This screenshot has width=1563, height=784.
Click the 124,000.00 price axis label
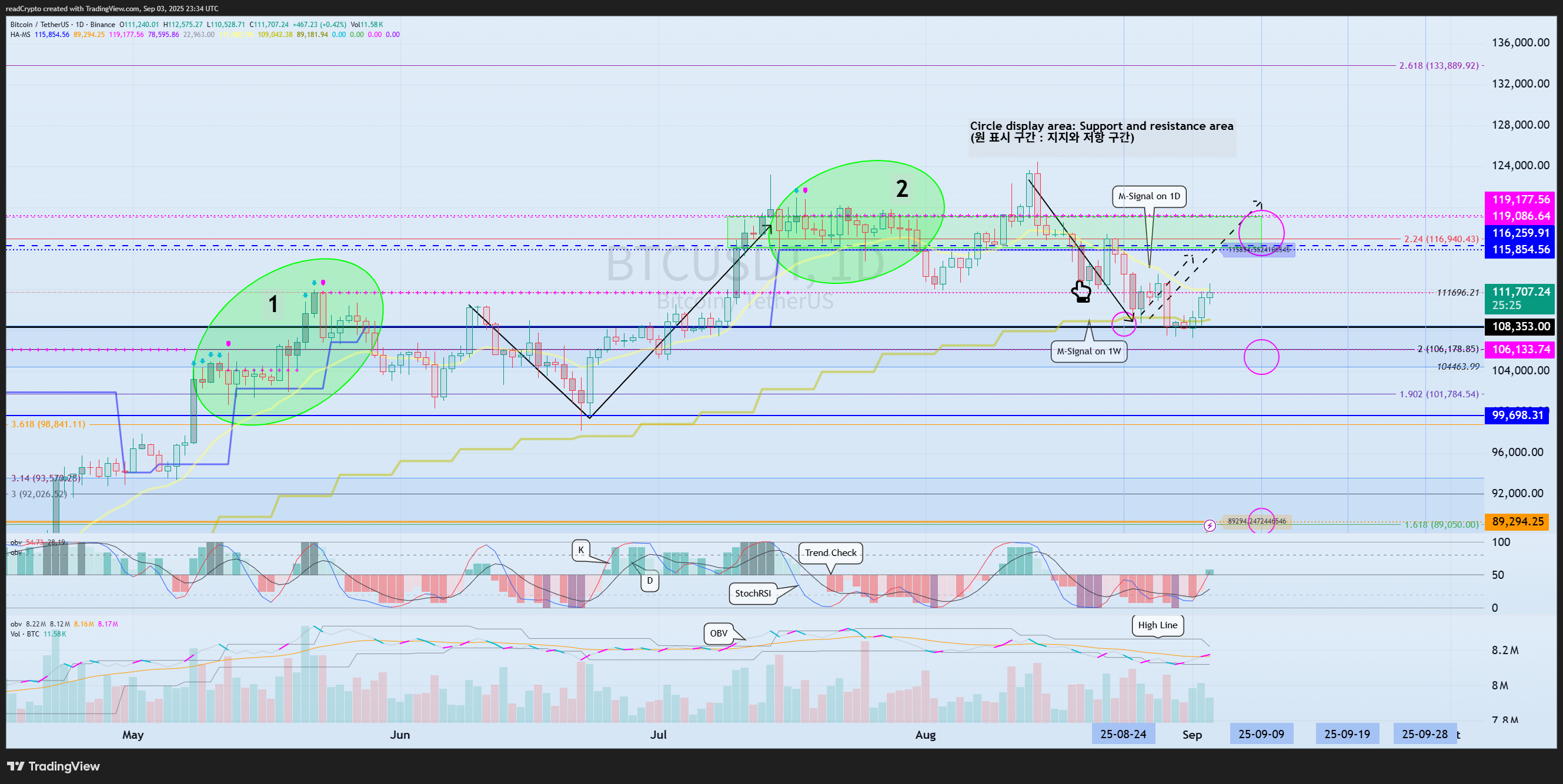coord(1521,165)
